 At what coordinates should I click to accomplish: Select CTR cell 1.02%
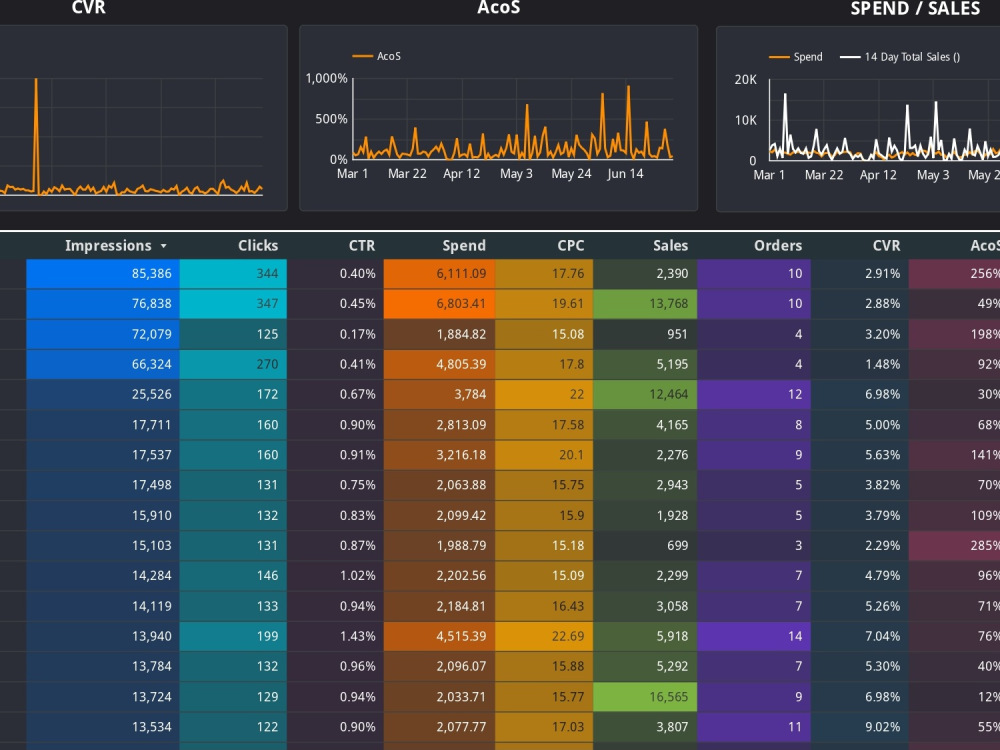click(x=335, y=575)
